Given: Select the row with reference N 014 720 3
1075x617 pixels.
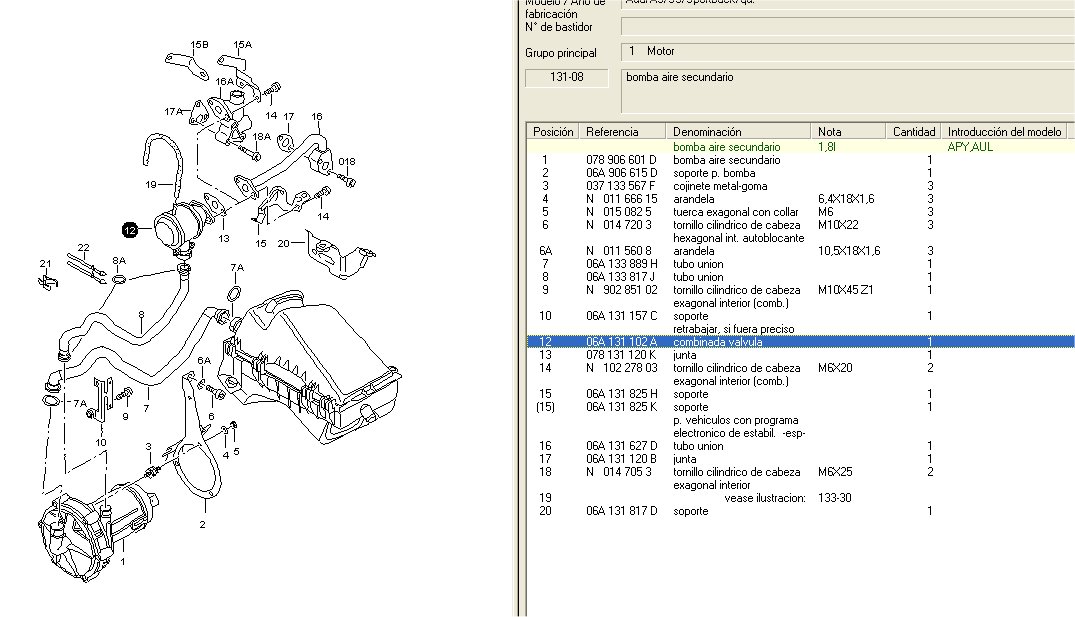Looking at the screenshot, I should [800, 232].
